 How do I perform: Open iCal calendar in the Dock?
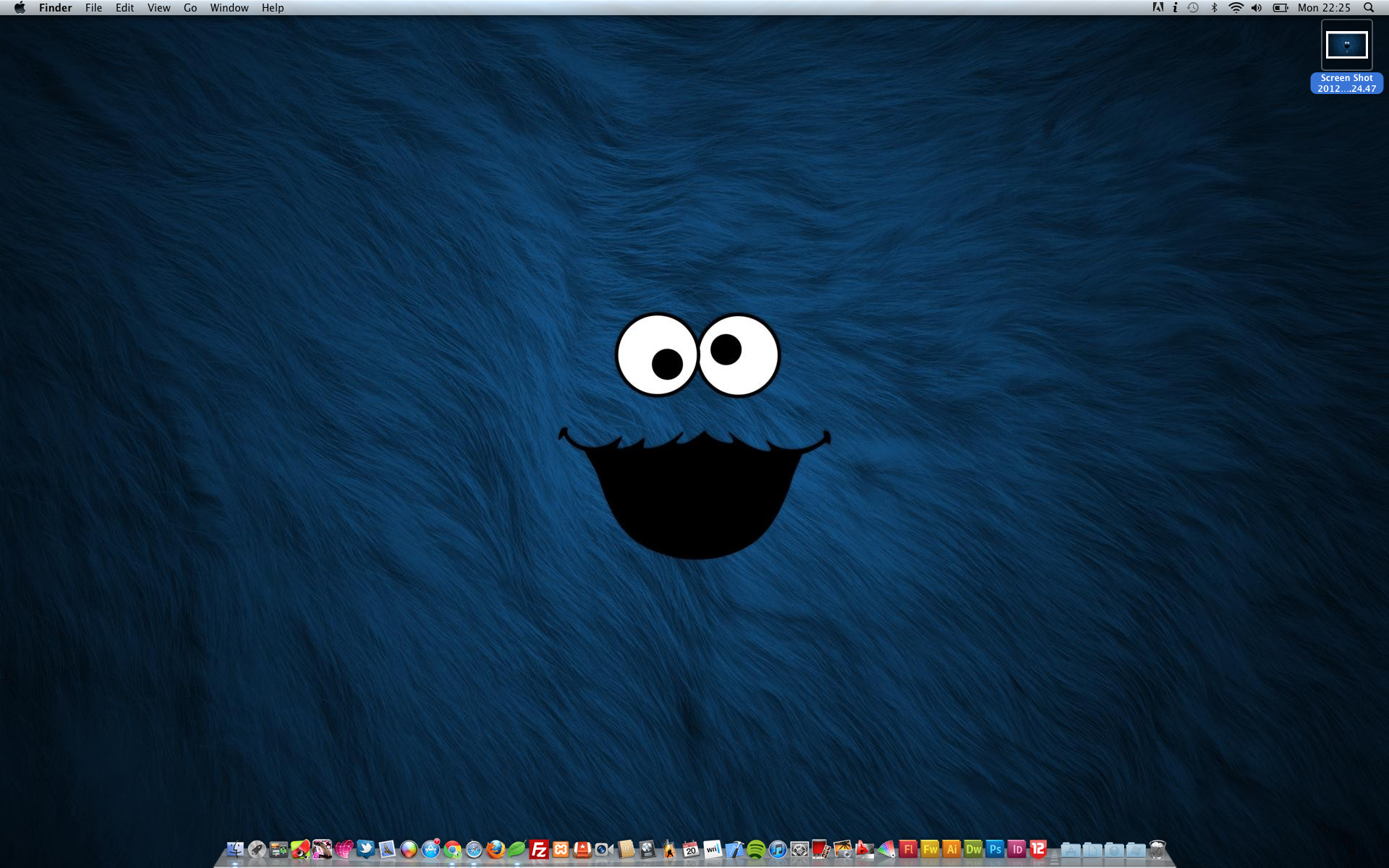(691, 849)
